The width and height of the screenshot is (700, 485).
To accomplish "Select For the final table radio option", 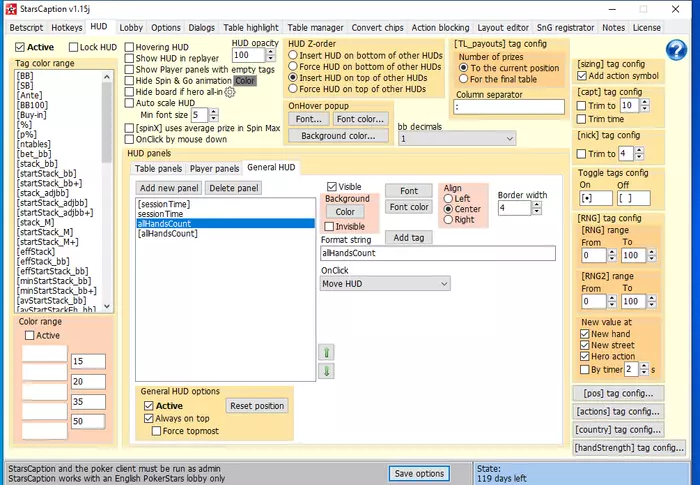I will (463, 79).
